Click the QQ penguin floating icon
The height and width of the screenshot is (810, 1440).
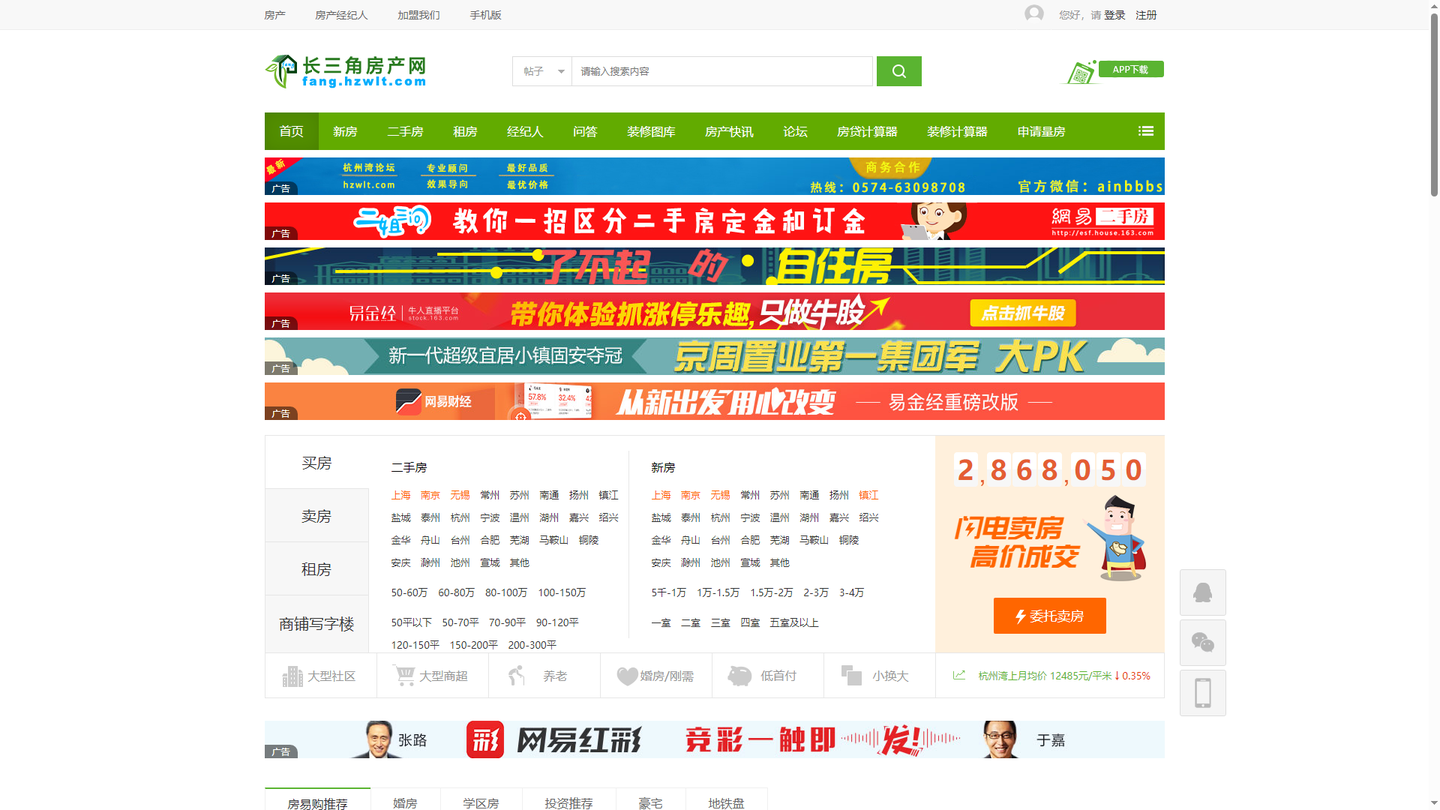pos(1203,592)
